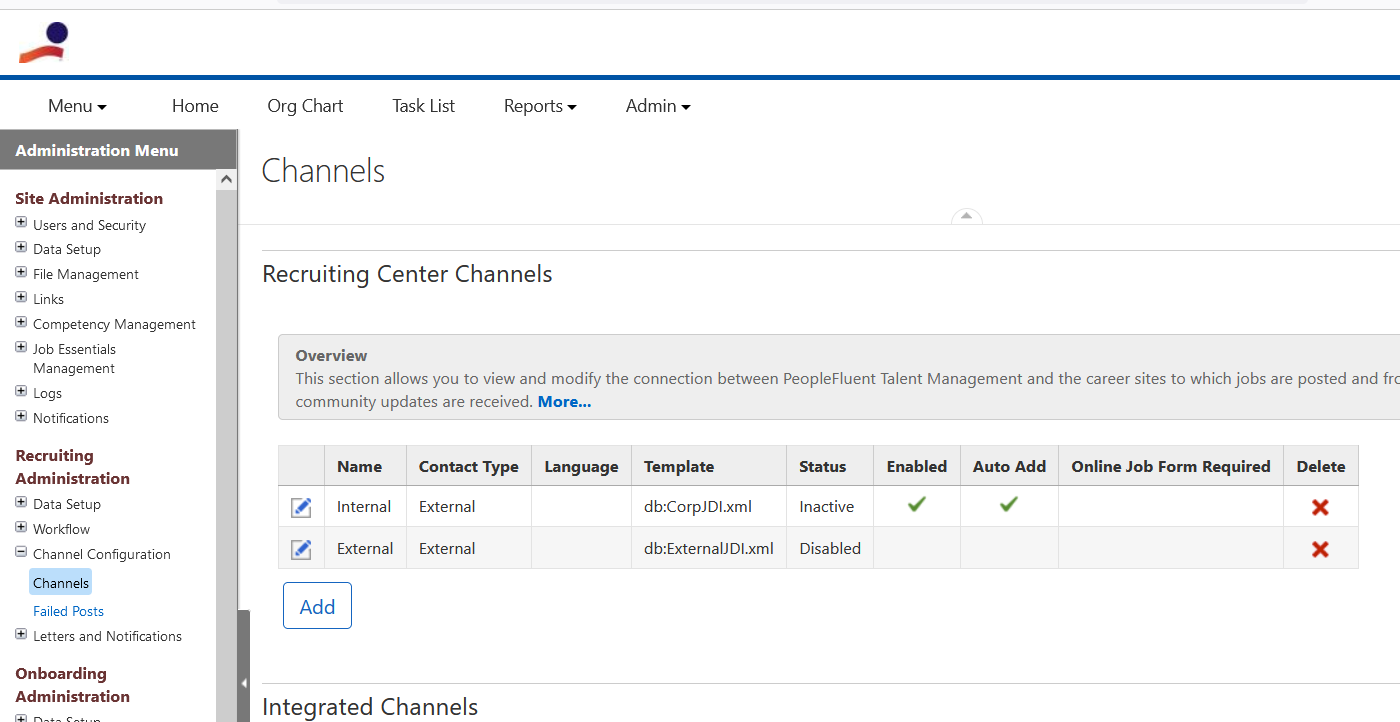This screenshot has width=1400, height=722.
Task: Open Task List page
Action: click(423, 106)
